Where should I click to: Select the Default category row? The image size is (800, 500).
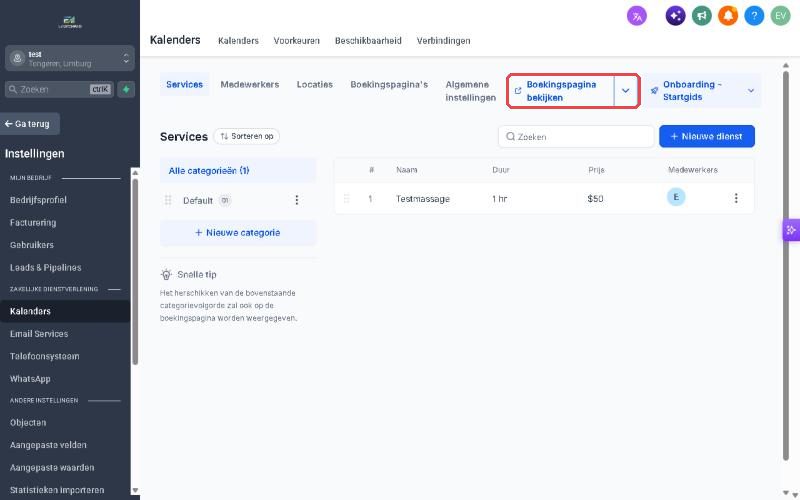pos(238,200)
